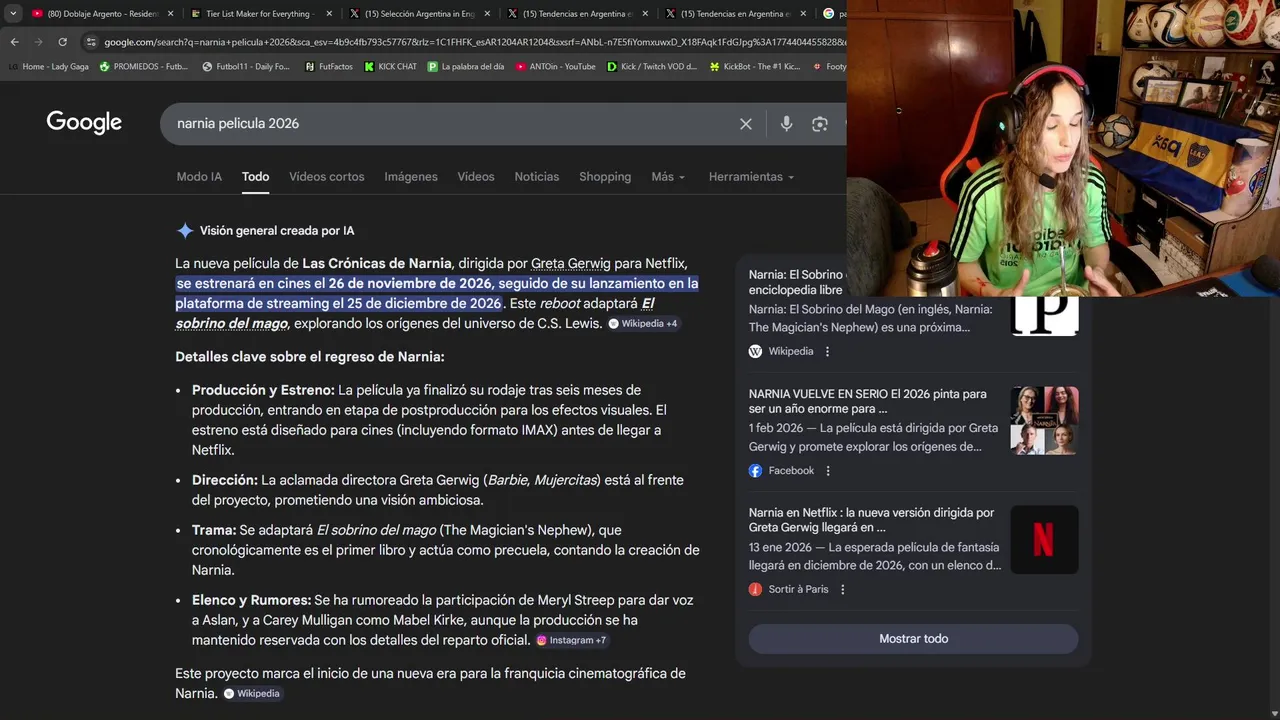Click the highlighted 26 de noviembre de 2026 text
The image size is (1280, 720).
(410, 284)
